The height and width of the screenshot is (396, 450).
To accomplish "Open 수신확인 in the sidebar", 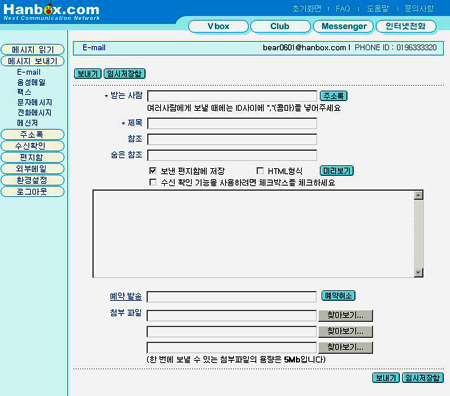I will click(x=32, y=146).
